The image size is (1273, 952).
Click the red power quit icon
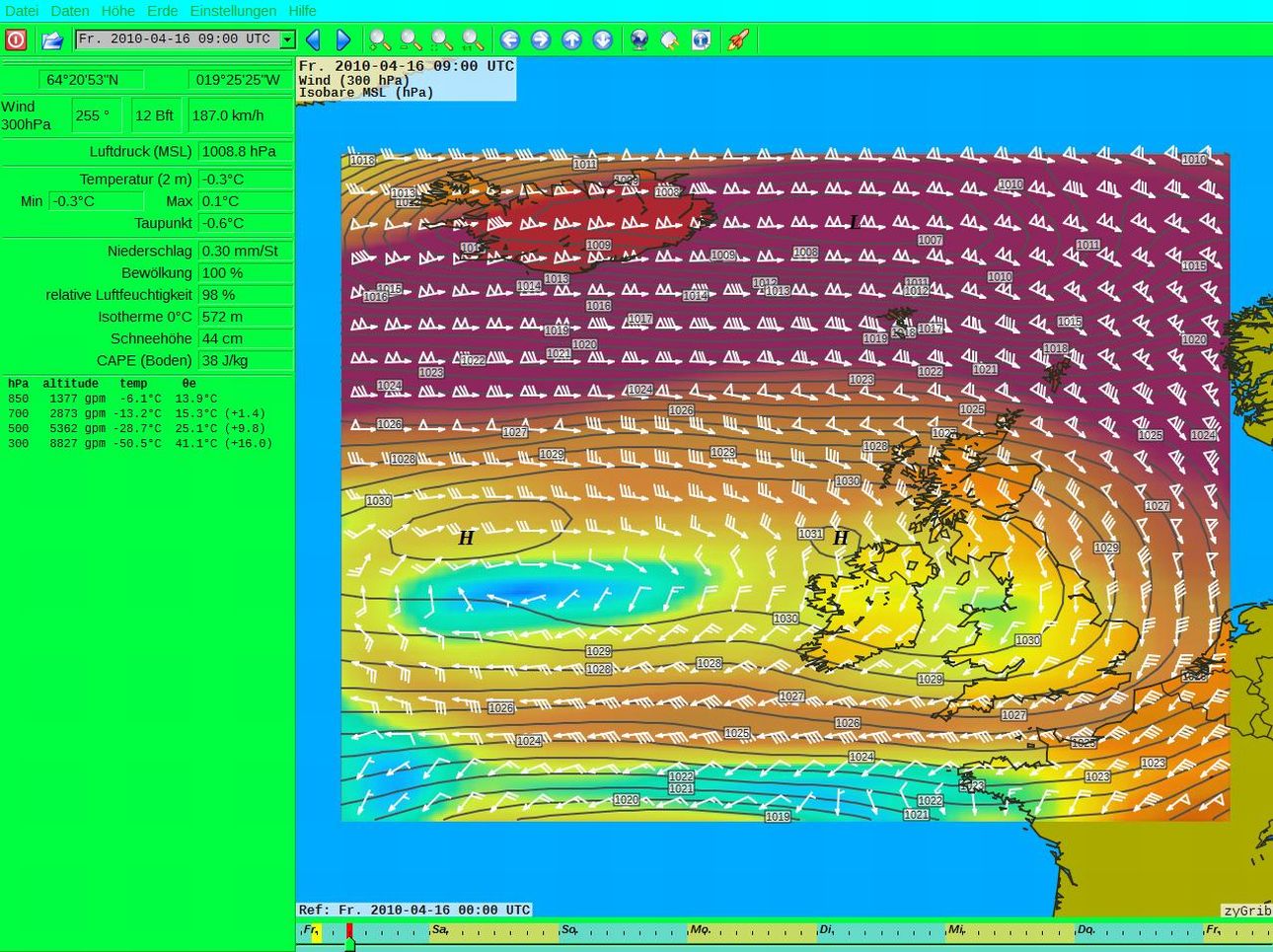(16, 39)
